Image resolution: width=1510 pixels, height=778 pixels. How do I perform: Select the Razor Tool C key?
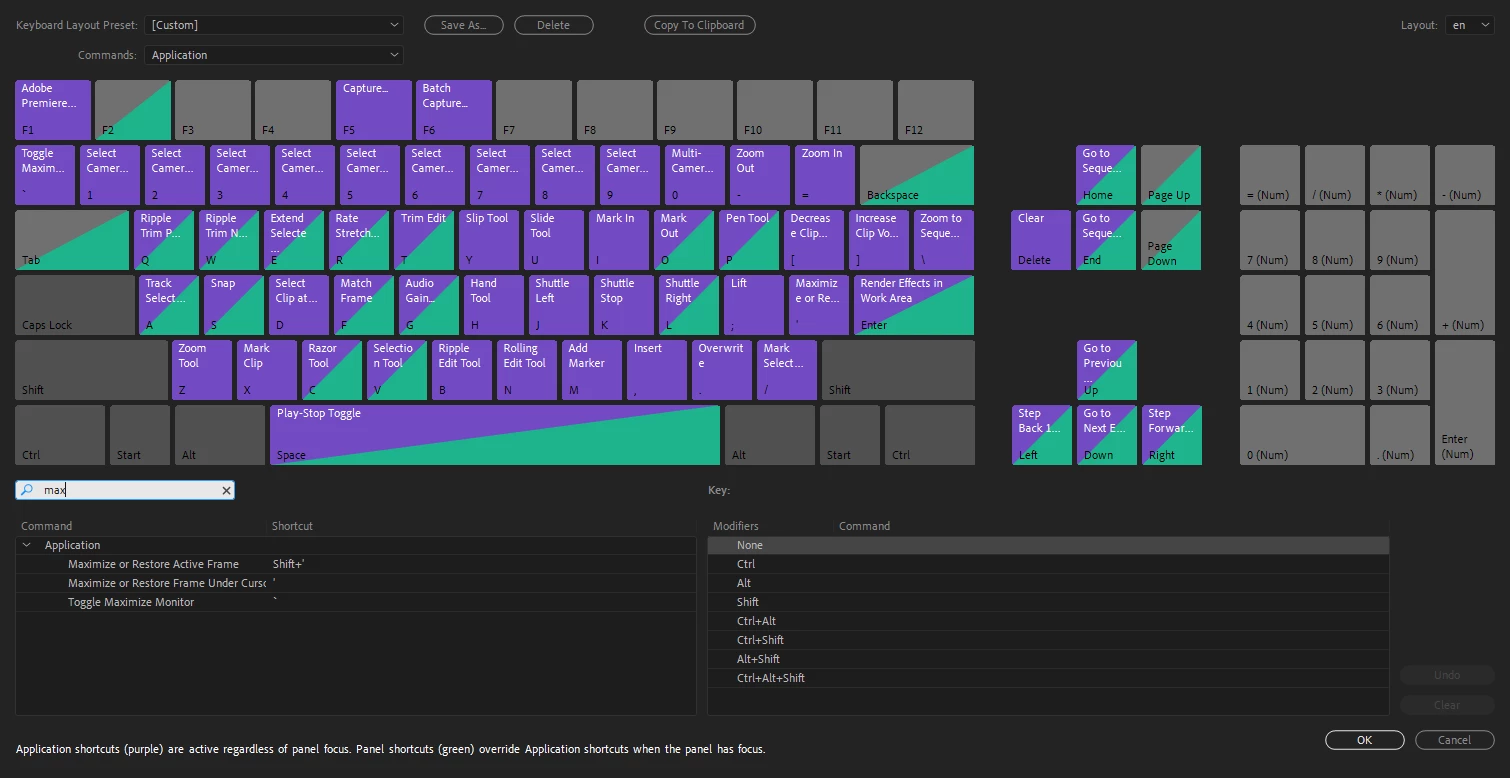tap(332, 370)
